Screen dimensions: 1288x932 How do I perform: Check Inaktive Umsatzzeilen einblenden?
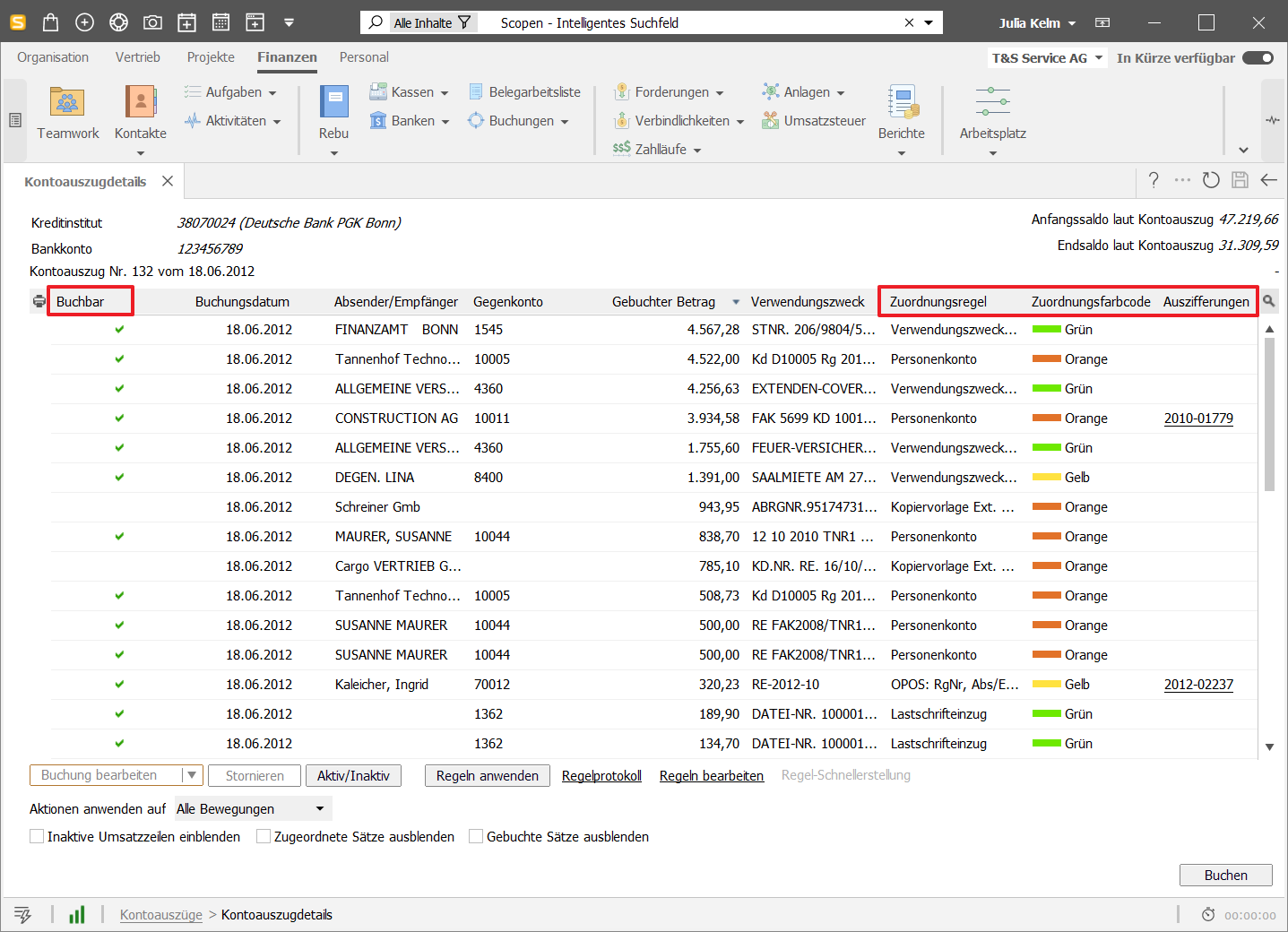[x=37, y=836]
